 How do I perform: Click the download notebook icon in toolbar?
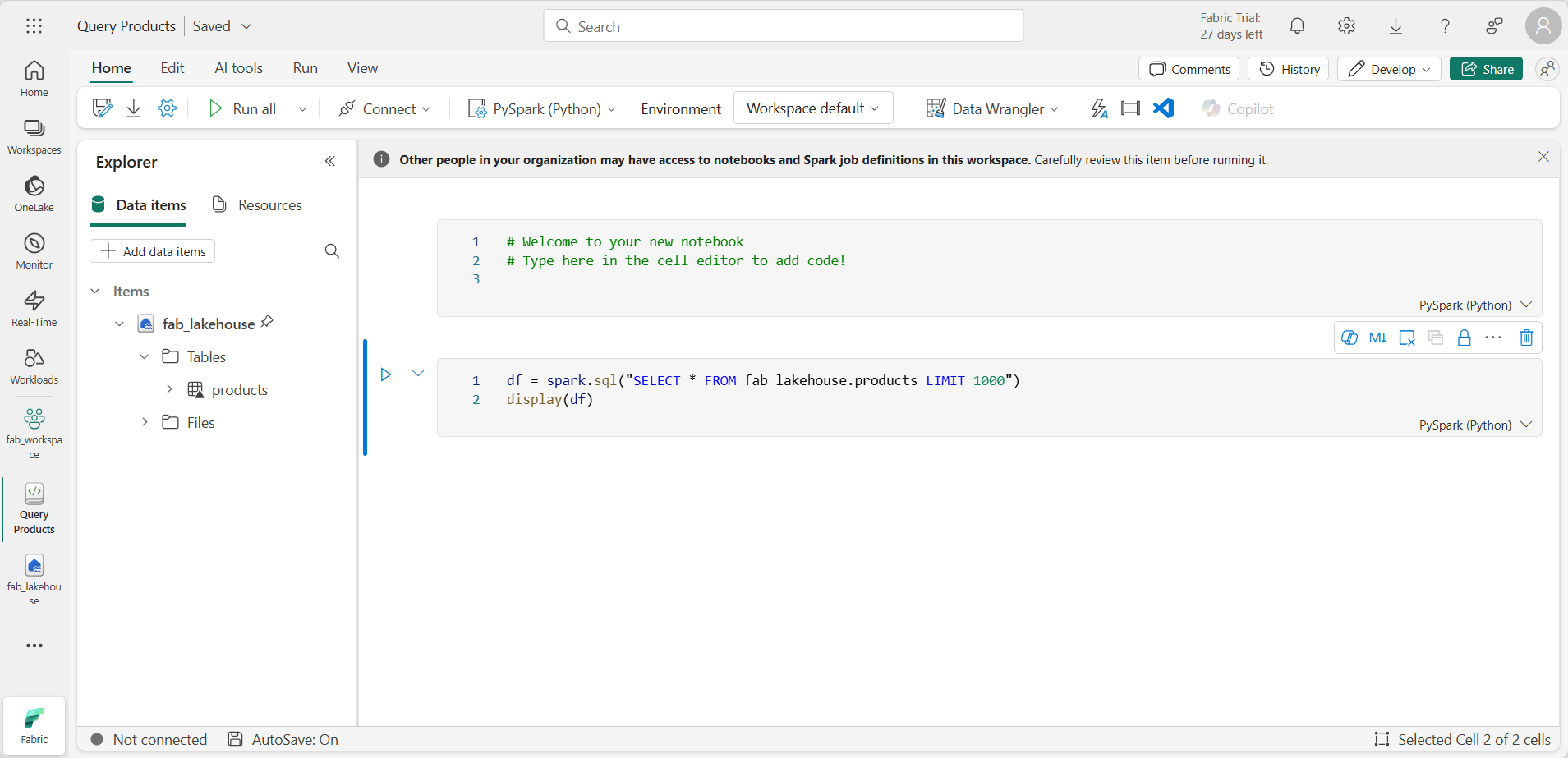coord(134,108)
